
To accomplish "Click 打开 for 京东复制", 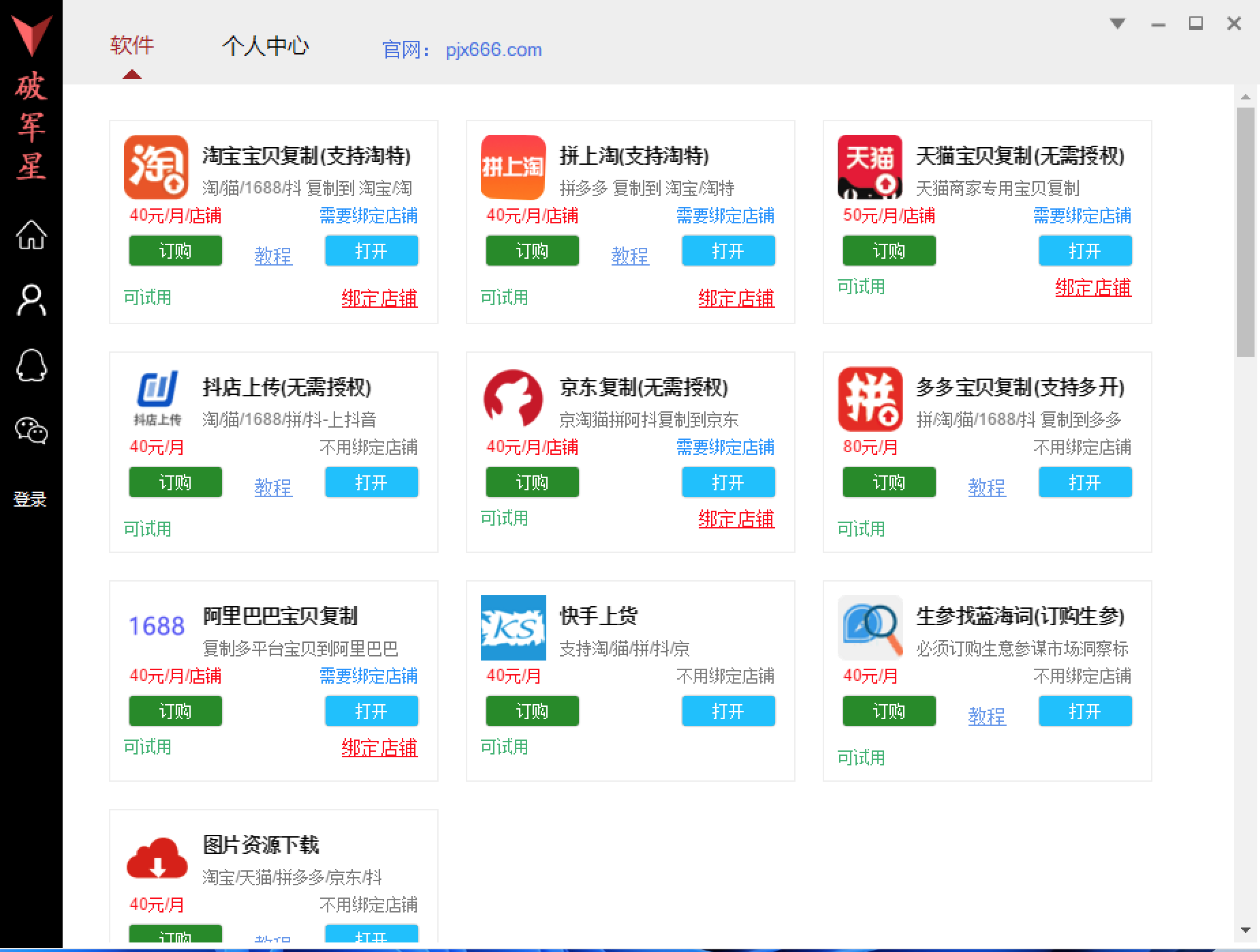I will pos(728,482).
